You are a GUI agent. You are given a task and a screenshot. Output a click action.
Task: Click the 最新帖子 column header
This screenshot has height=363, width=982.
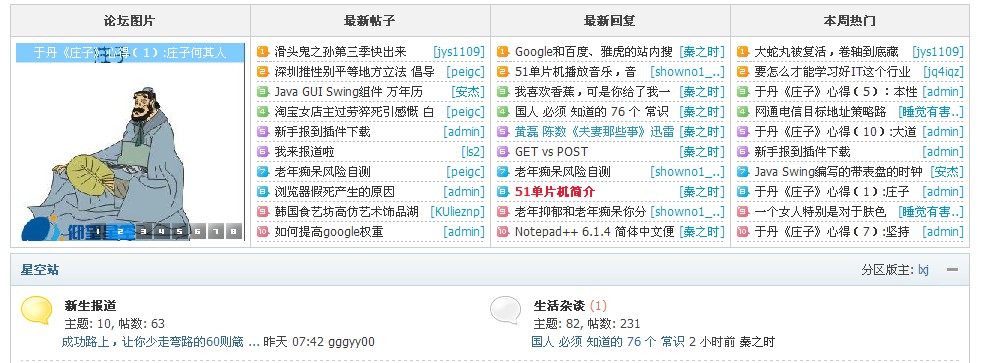(x=370, y=21)
